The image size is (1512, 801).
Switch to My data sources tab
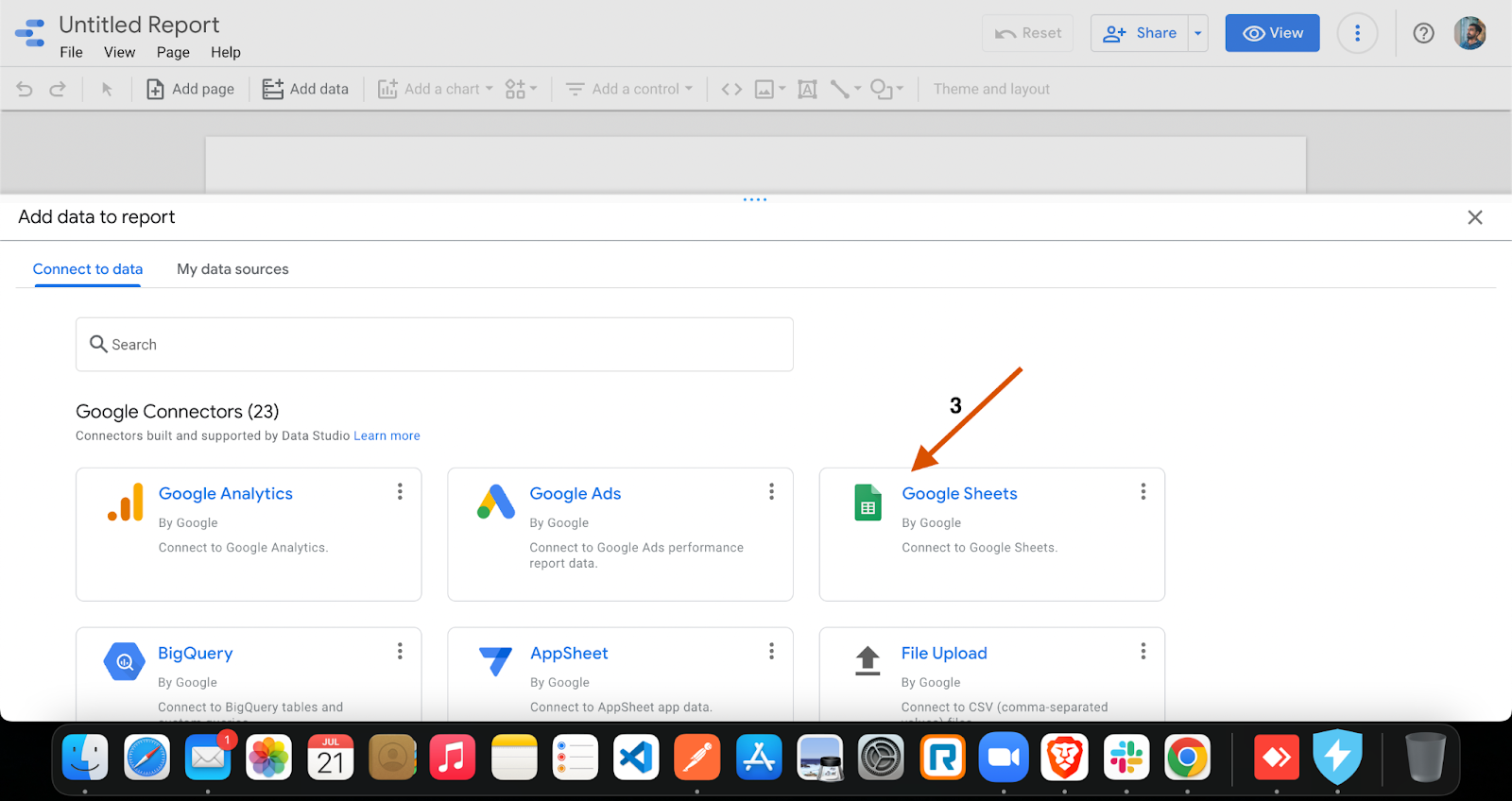232,269
